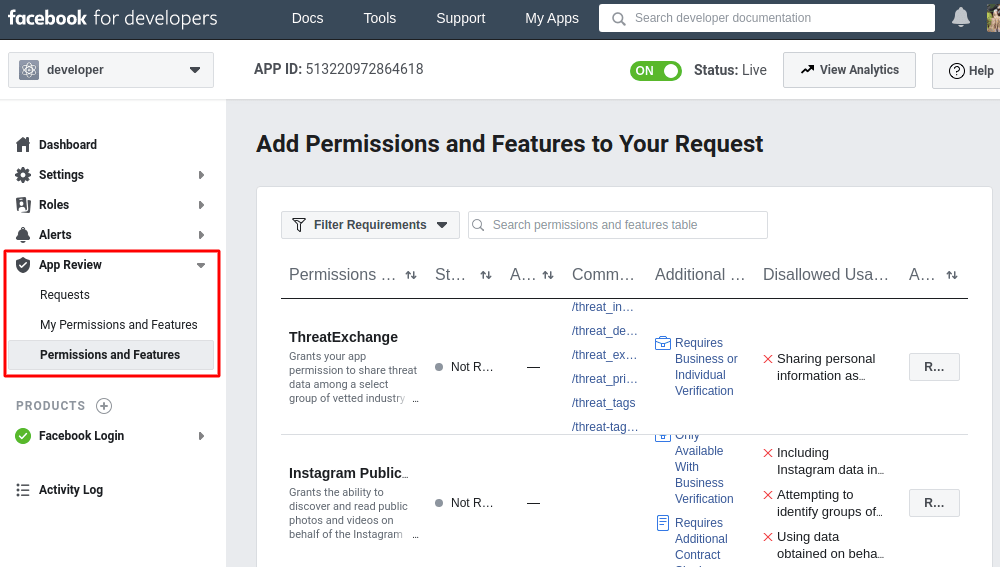The width and height of the screenshot is (1000, 567).
Task: Click the View Analytics button
Action: click(849, 70)
